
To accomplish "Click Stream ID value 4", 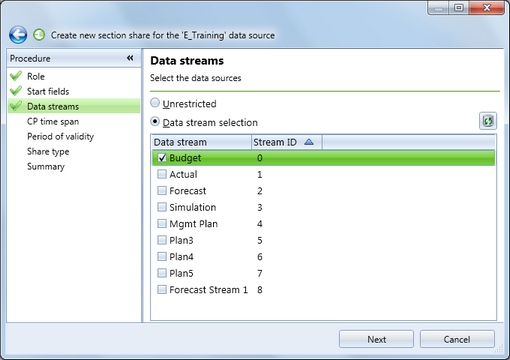I will [260, 224].
